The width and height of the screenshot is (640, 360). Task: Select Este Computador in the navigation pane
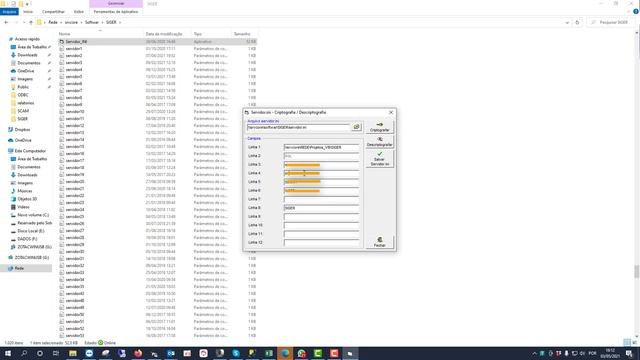30,151
